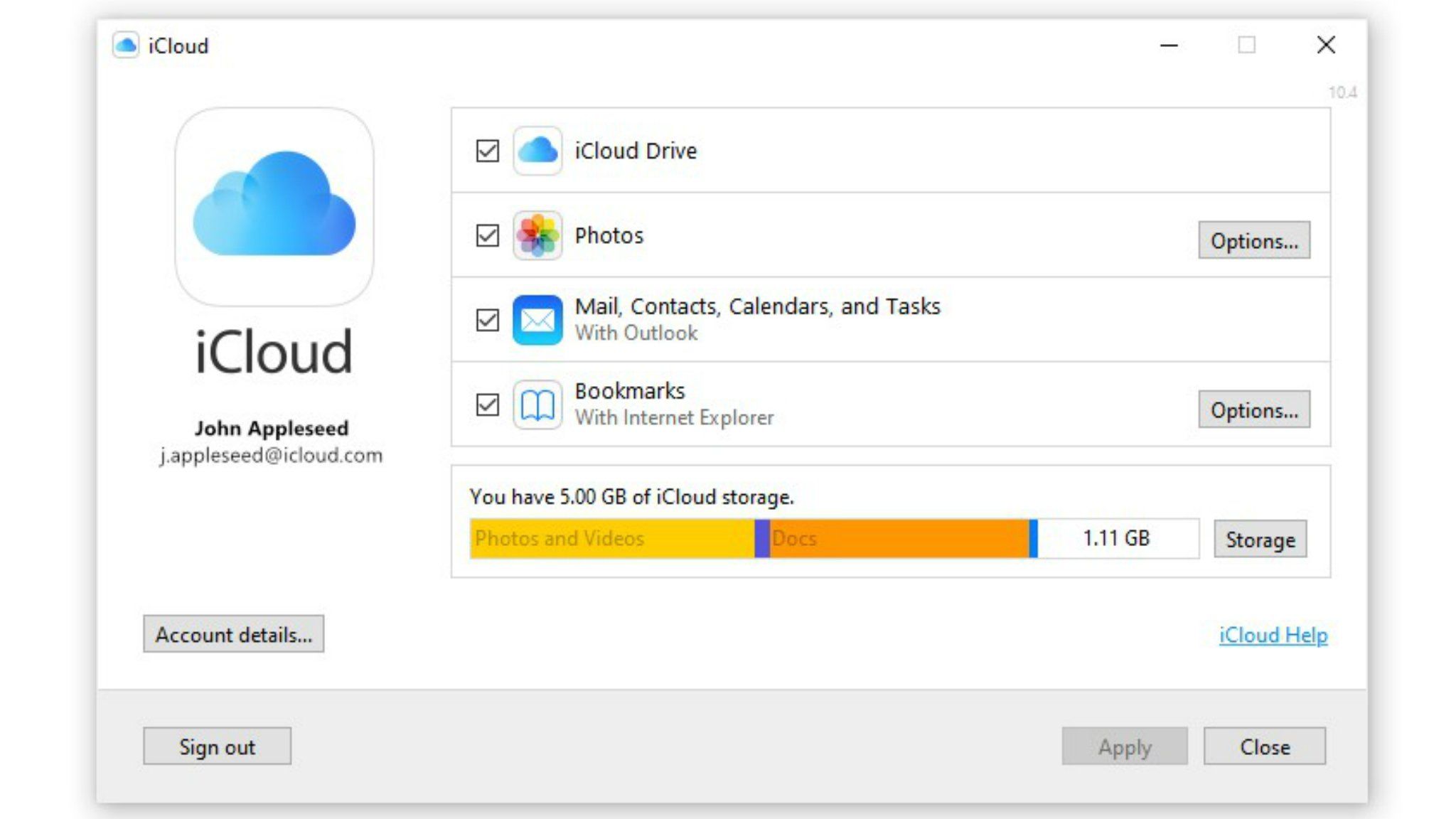The width and height of the screenshot is (1456, 819).
Task: Click the iCloud Drive cloud icon
Action: pos(537,151)
